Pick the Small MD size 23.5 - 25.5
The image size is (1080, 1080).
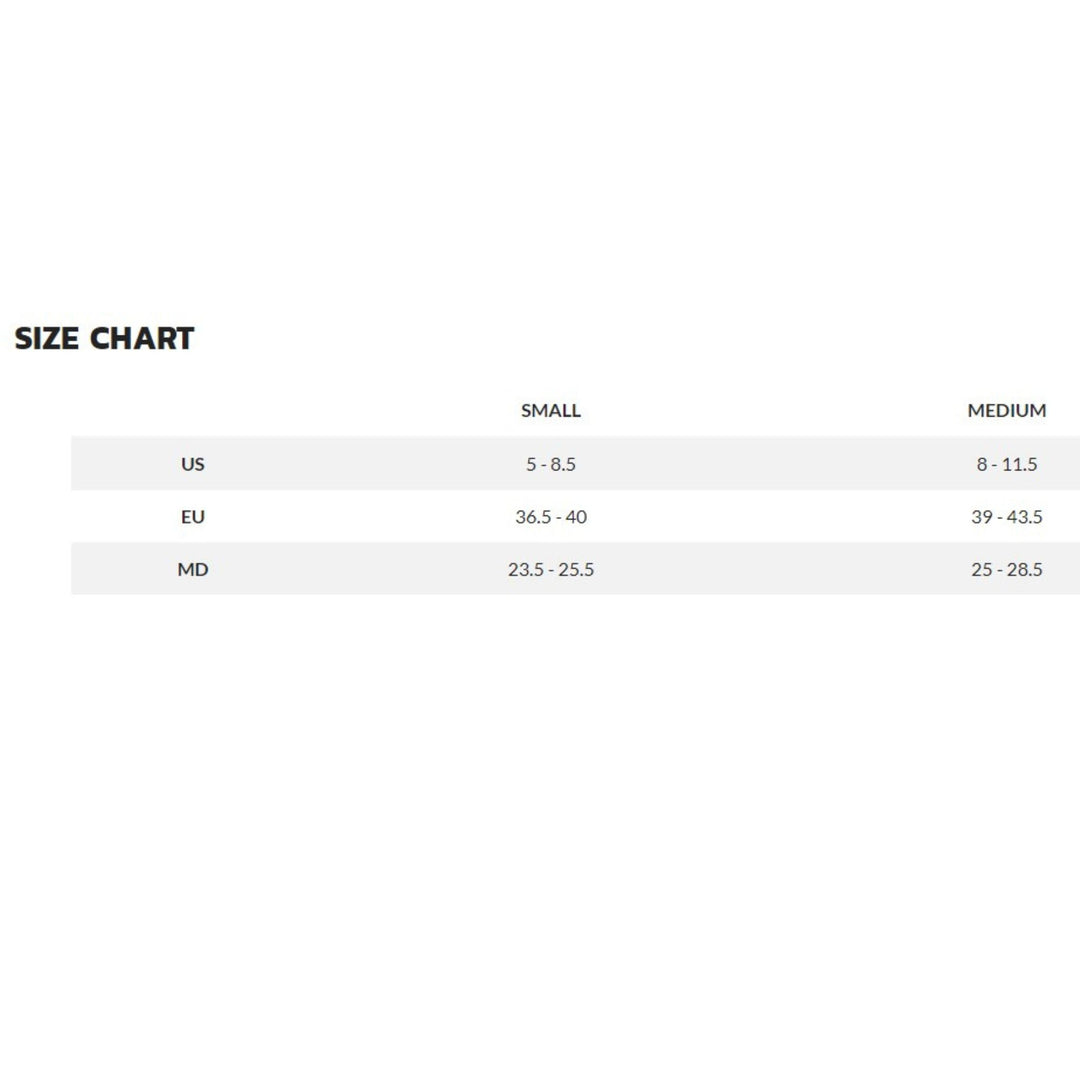tap(551, 570)
